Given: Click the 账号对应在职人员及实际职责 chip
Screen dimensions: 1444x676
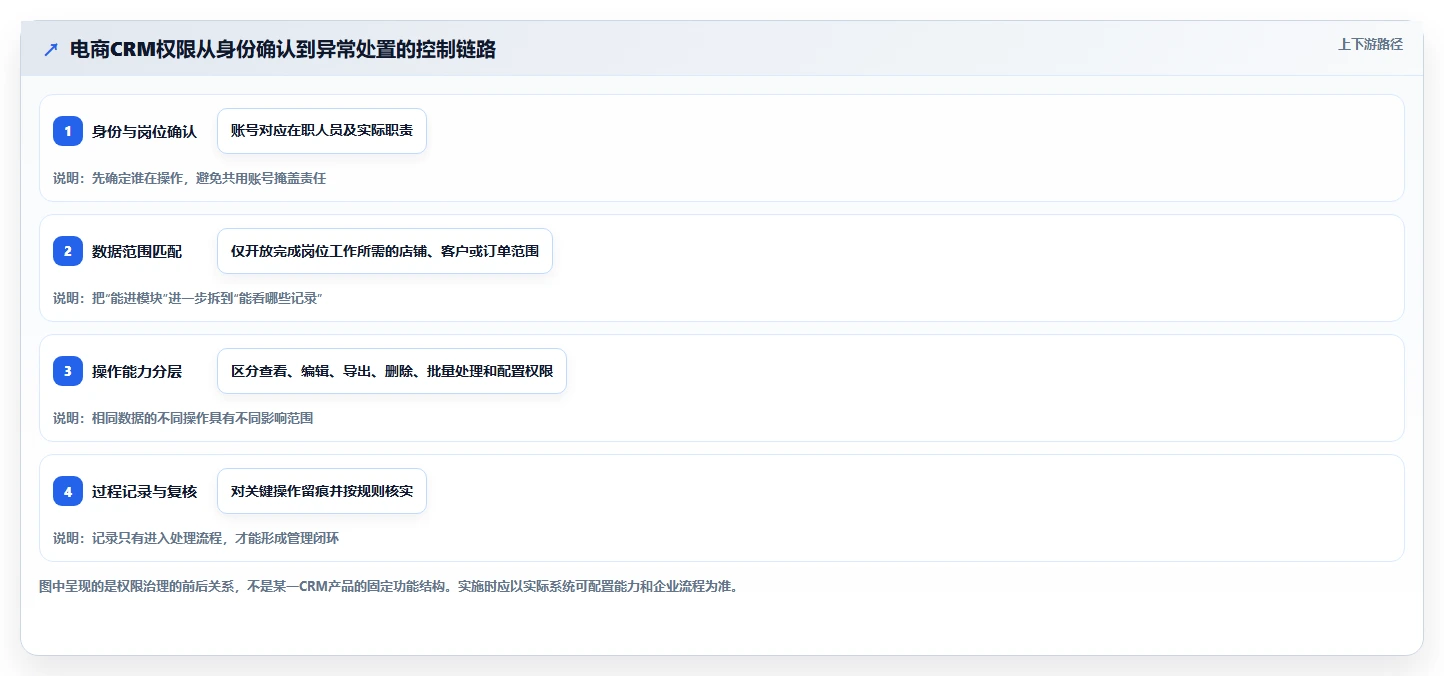Looking at the screenshot, I should [322, 131].
